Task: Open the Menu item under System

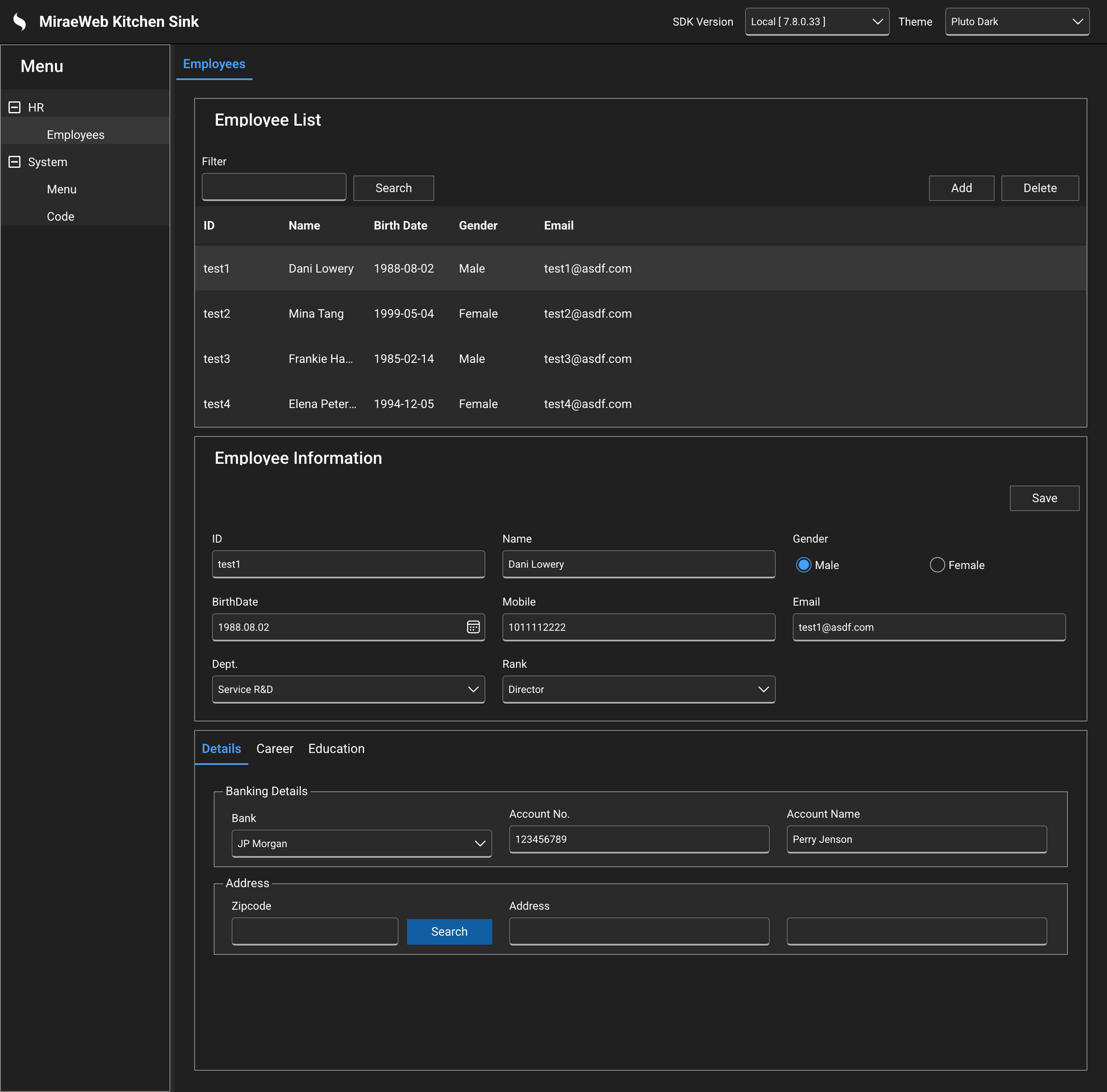Action: [61, 189]
